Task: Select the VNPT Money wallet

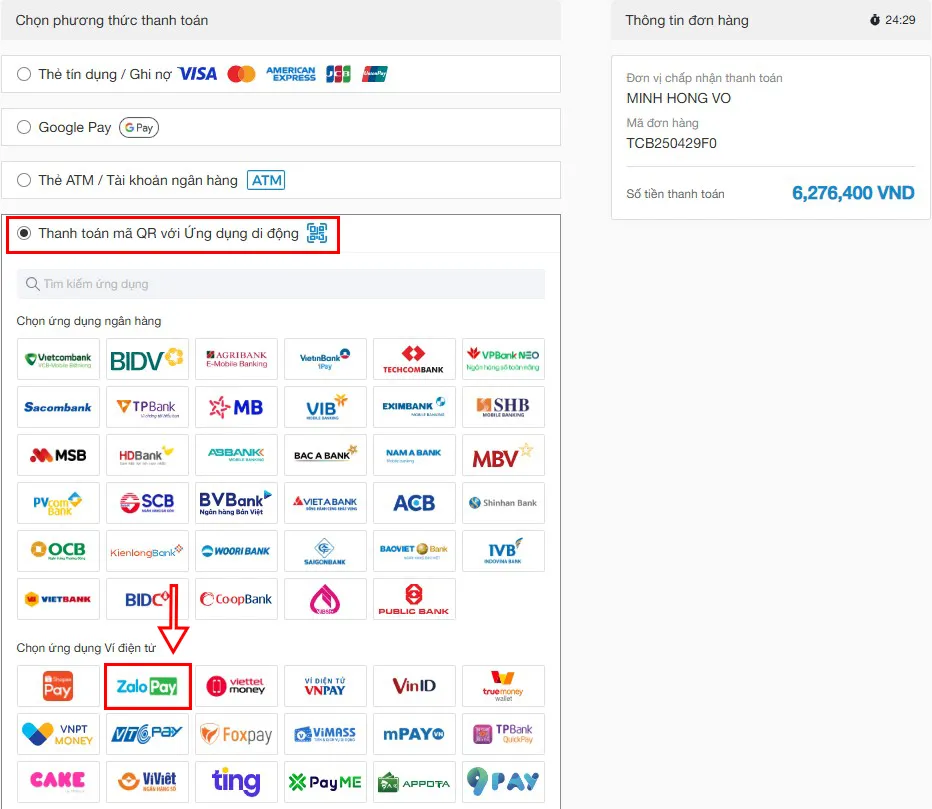Action: tap(58, 734)
